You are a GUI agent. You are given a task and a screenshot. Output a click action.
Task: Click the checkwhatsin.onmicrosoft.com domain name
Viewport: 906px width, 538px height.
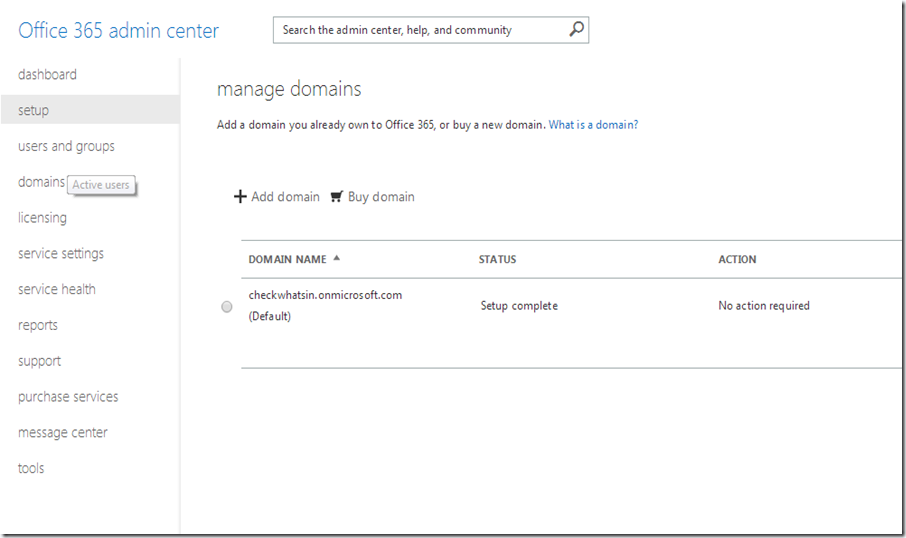click(x=325, y=295)
